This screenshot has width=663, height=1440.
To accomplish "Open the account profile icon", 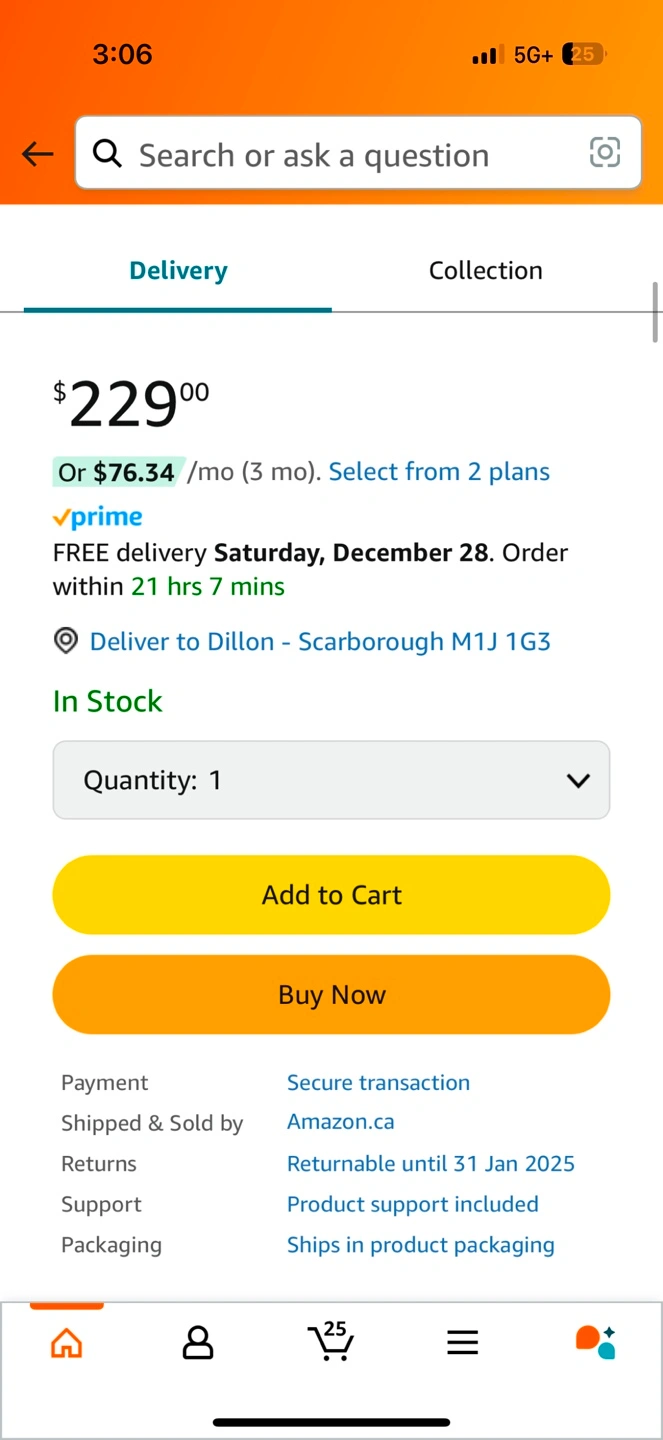I will pyautogui.click(x=198, y=1343).
